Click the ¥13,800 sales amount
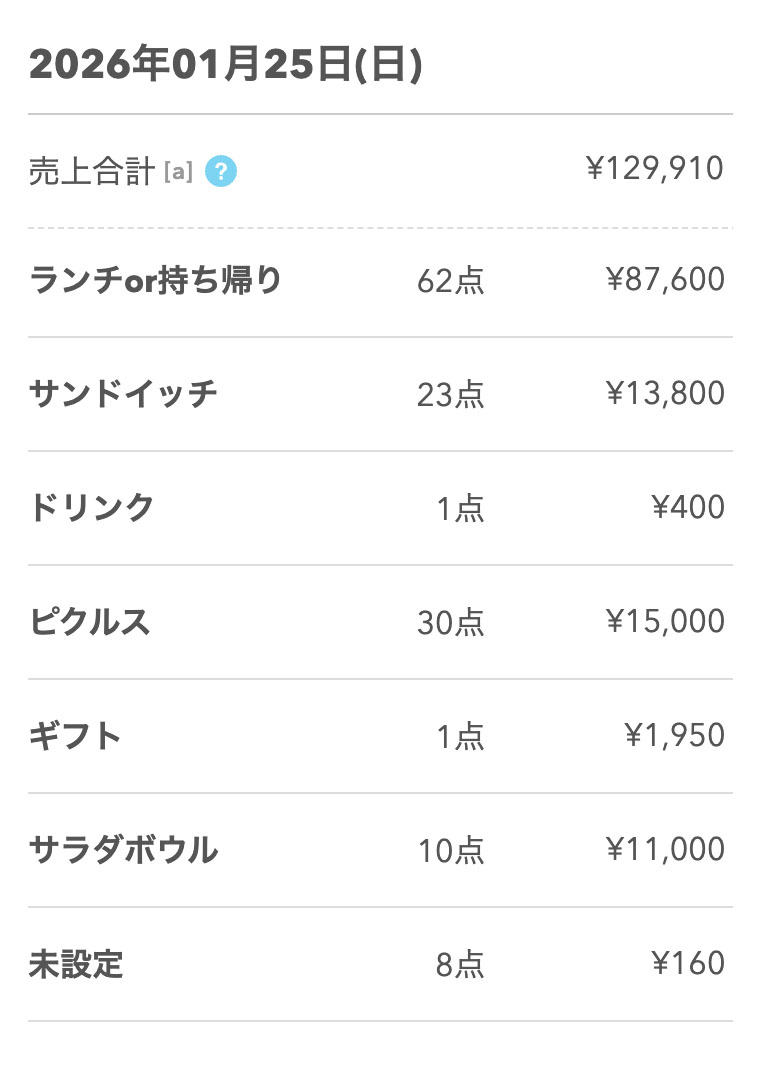 (665, 393)
